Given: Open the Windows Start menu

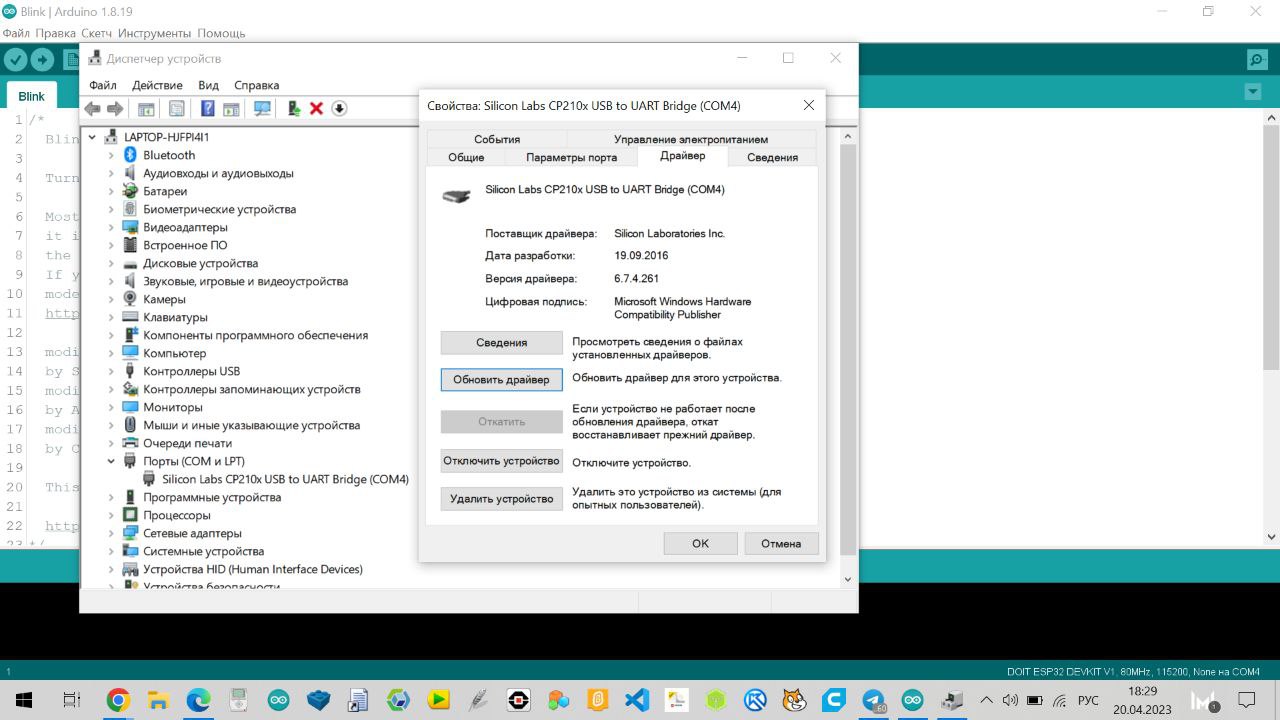Looking at the screenshot, I should pos(23,700).
